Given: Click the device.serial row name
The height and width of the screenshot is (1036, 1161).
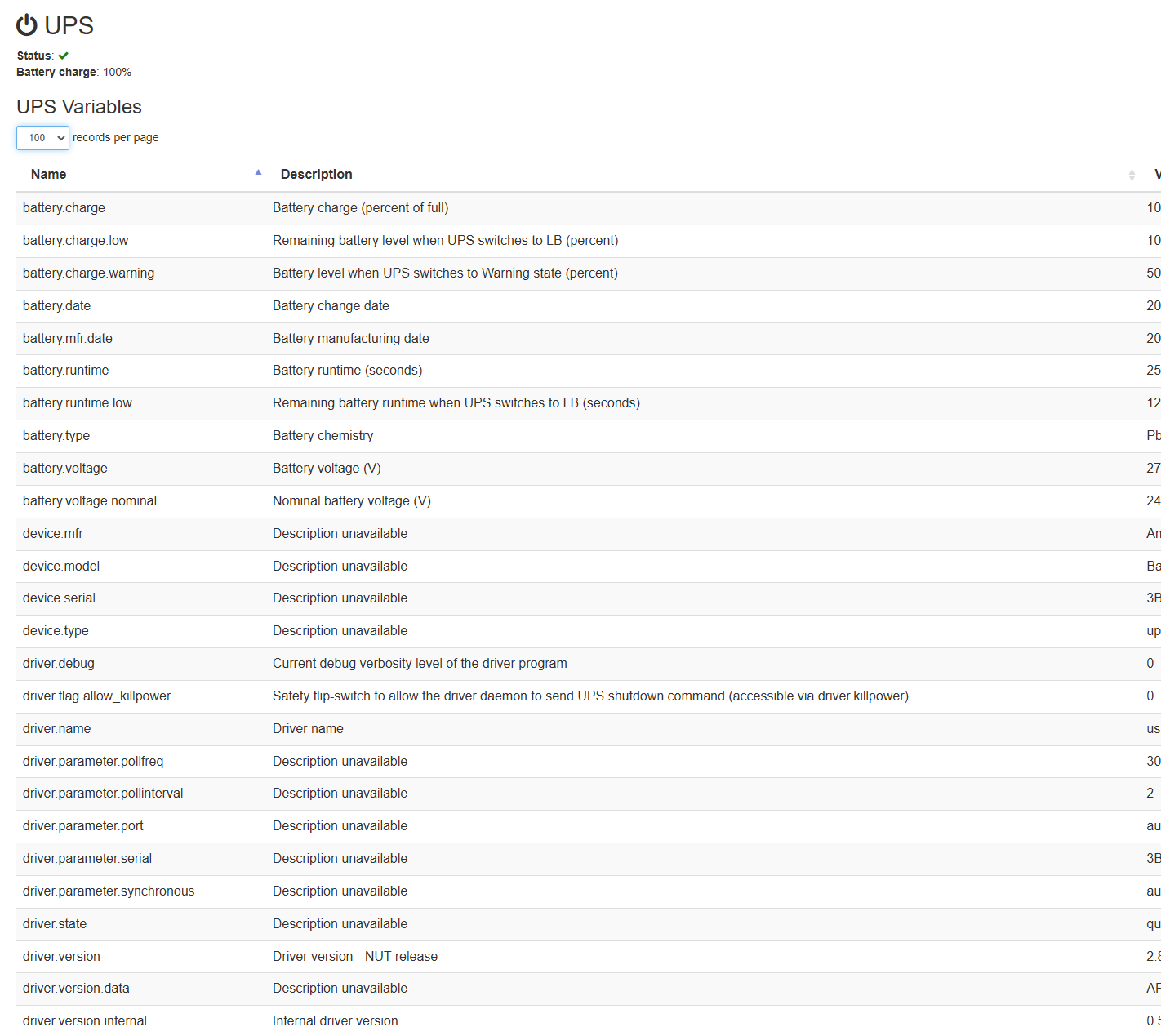Looking at the screenshot, I should (59, 598).
